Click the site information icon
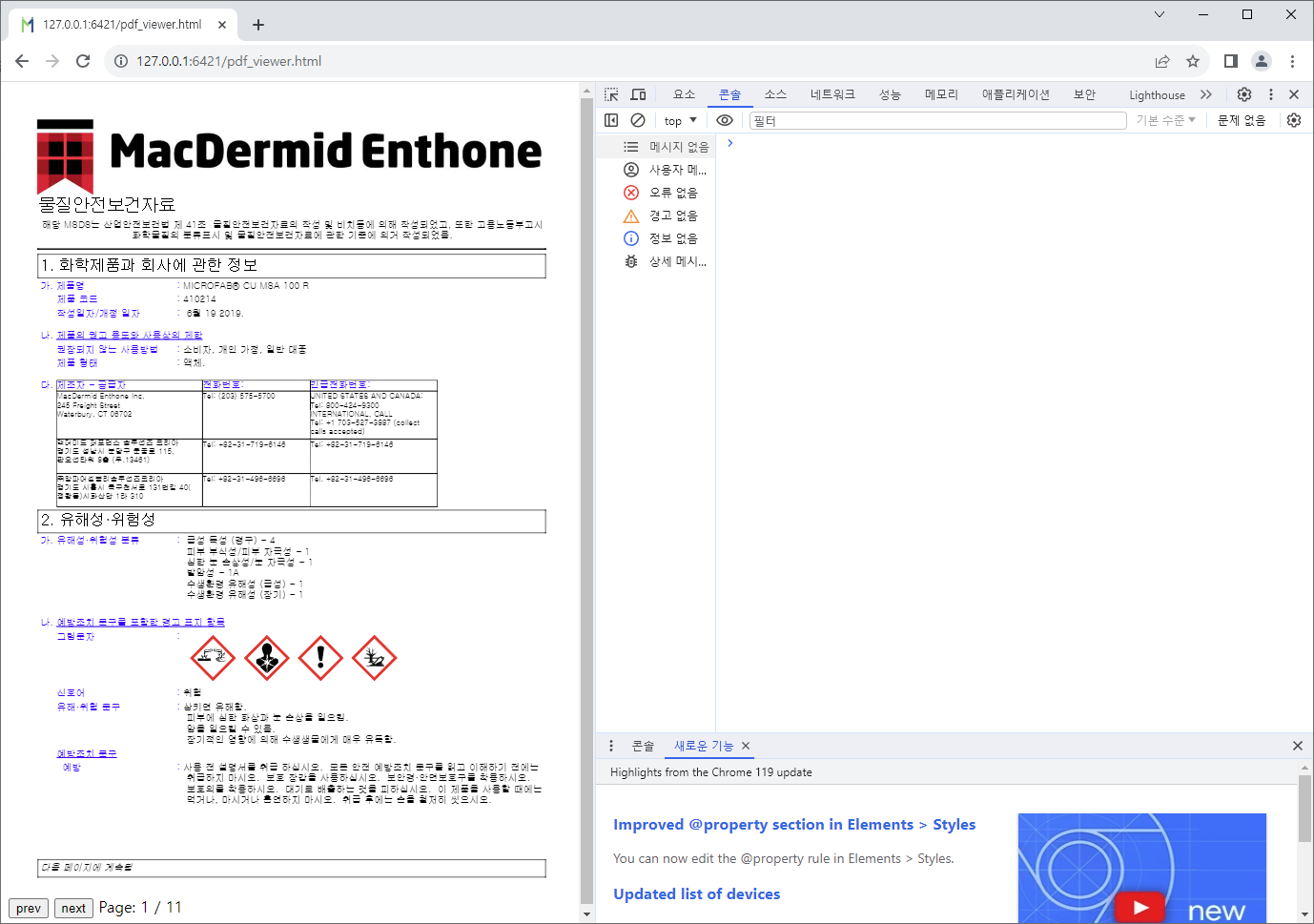The image size is (1314, 924). 121,61
